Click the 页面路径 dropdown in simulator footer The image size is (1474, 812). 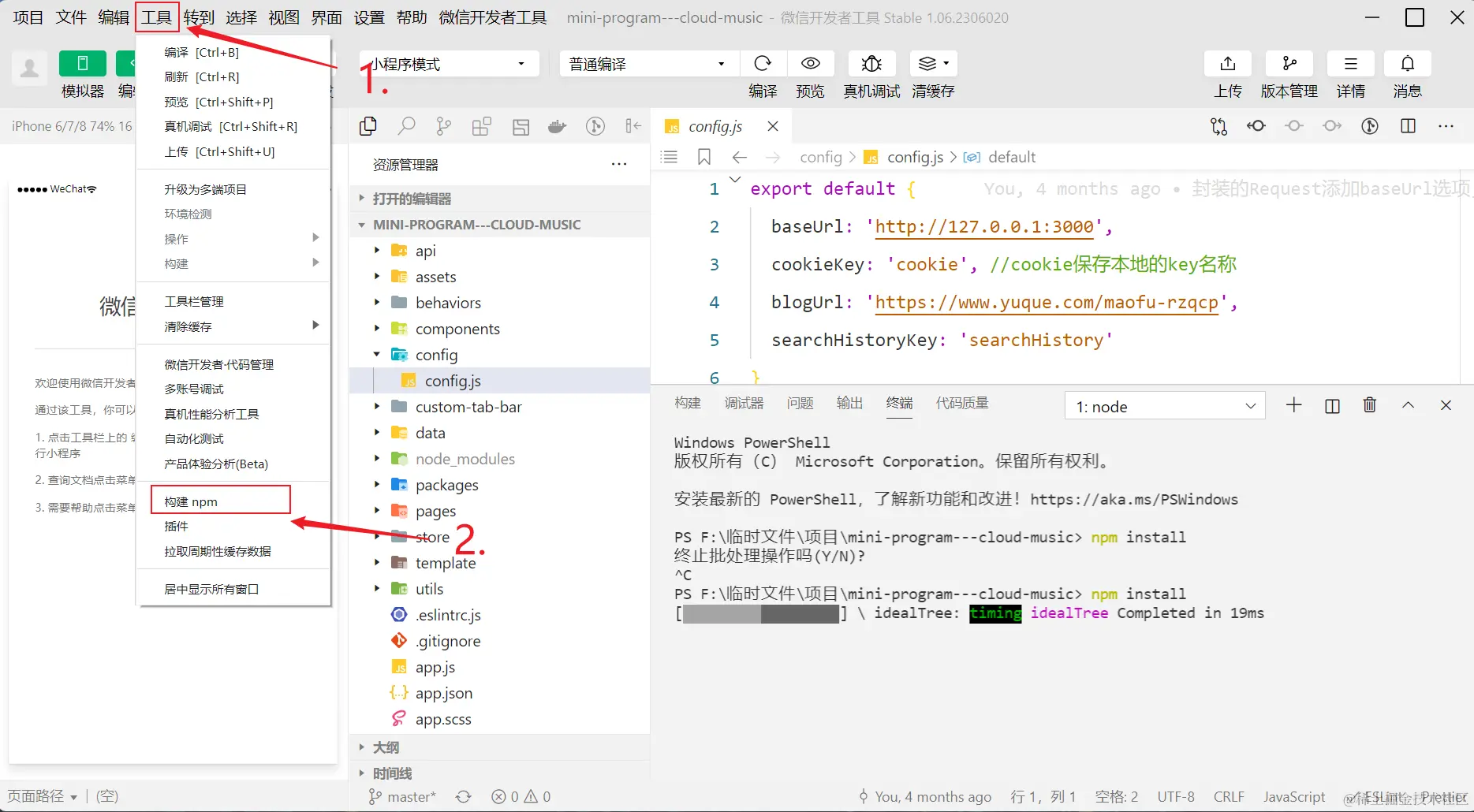click(43, 796)
